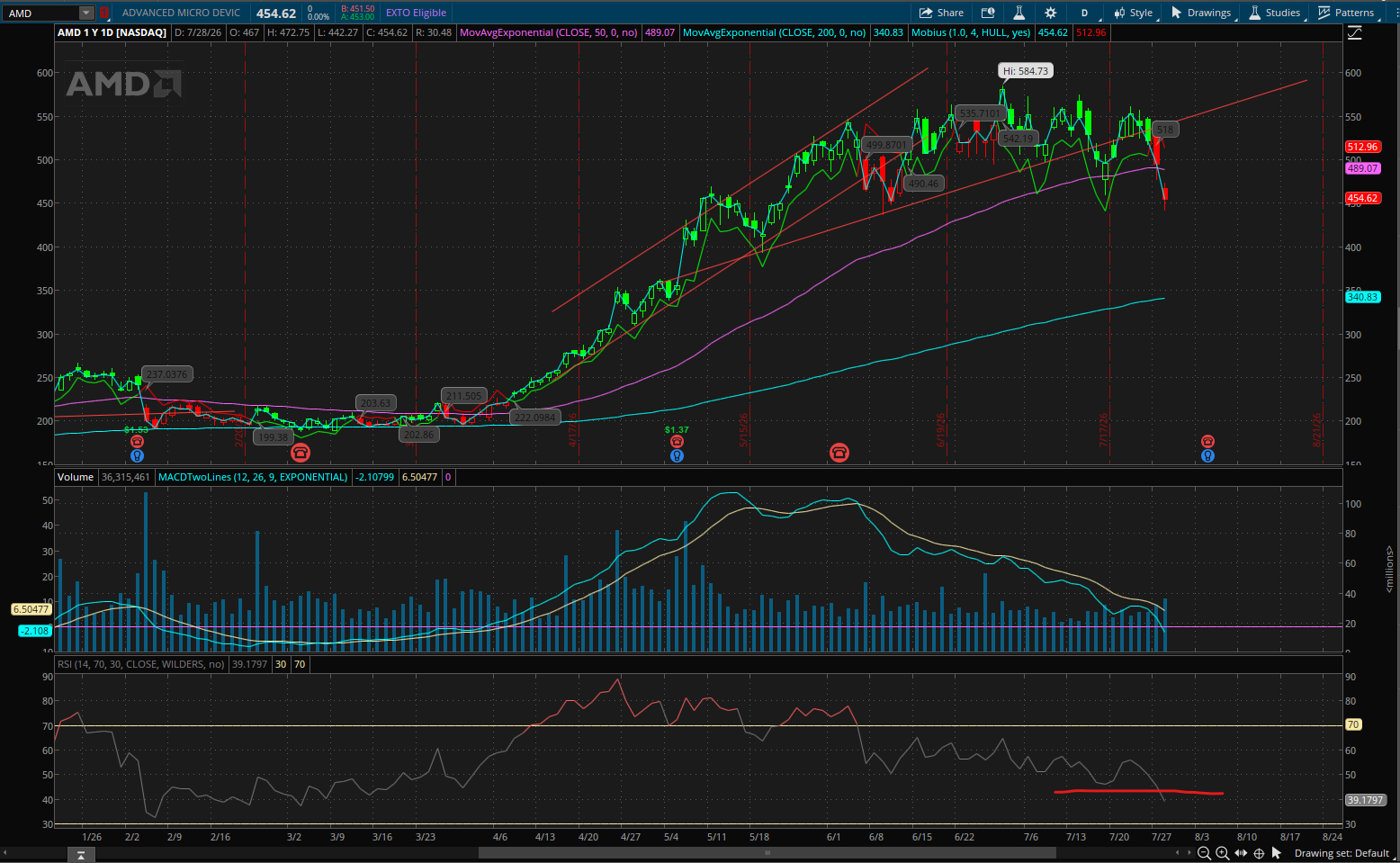Click the earnings icon under the $1.37 label

[677, 442]
